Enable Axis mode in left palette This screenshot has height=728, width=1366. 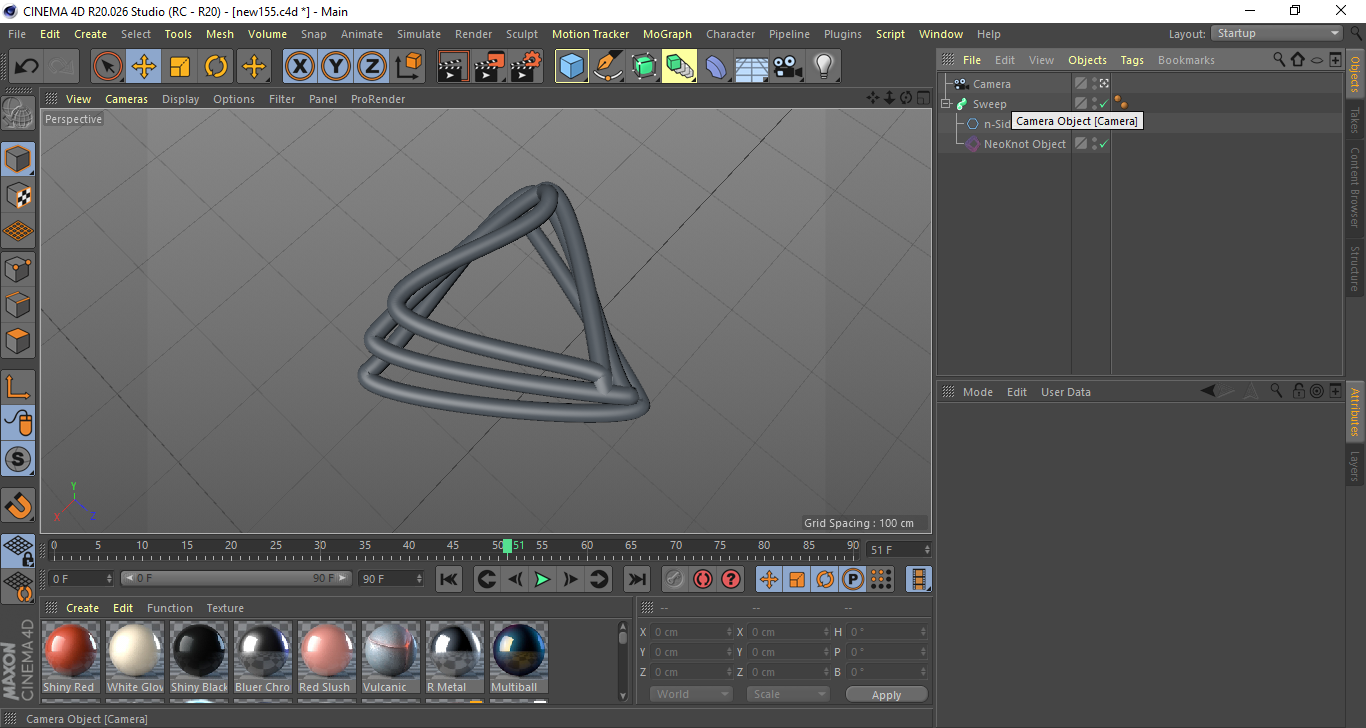[x=18, y=387]
